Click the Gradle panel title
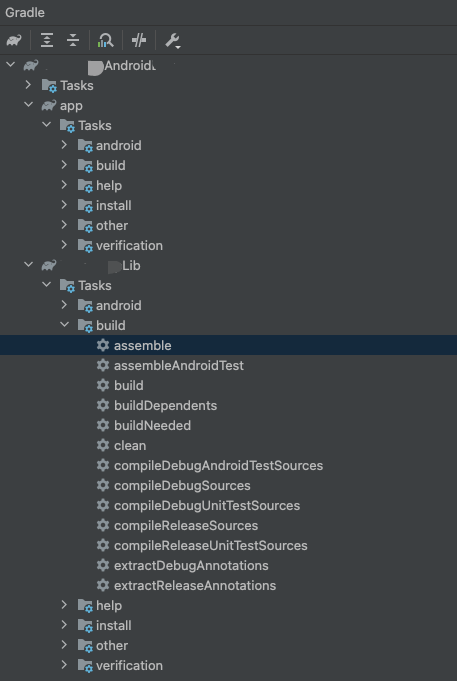This screenshot has height=681, width=457. (25, 13)
